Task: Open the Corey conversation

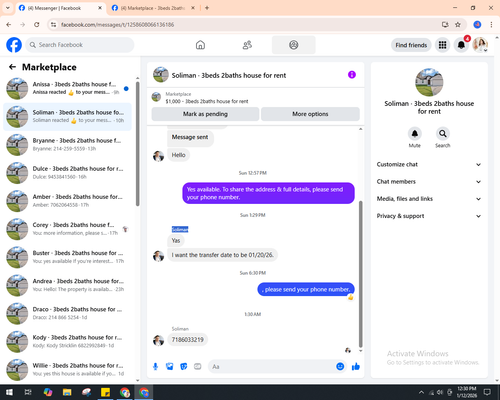Action: (x=67, y=229)
